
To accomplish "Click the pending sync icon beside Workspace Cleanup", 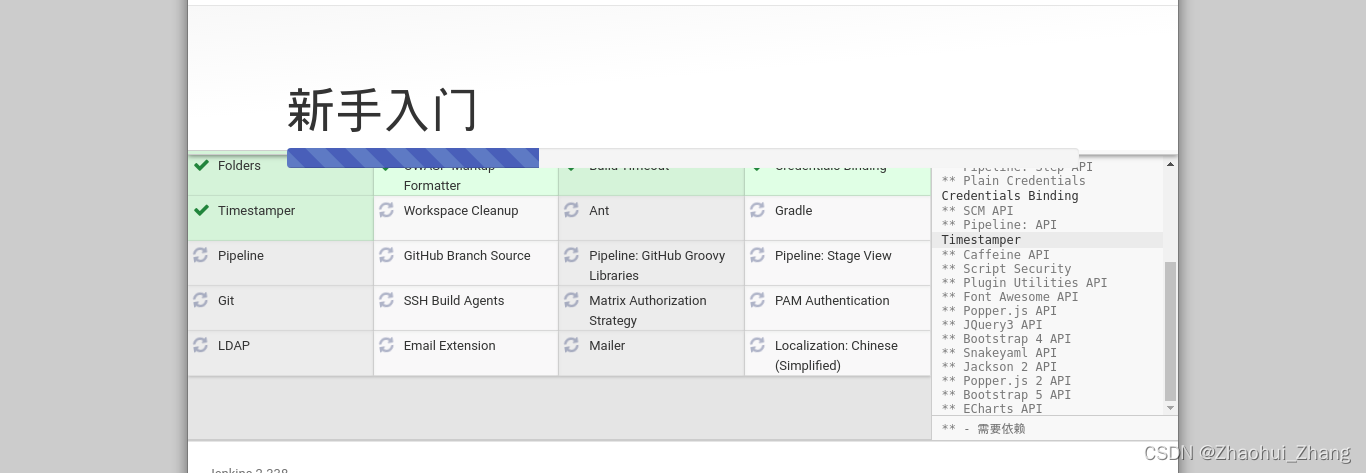I will (386, 211).
